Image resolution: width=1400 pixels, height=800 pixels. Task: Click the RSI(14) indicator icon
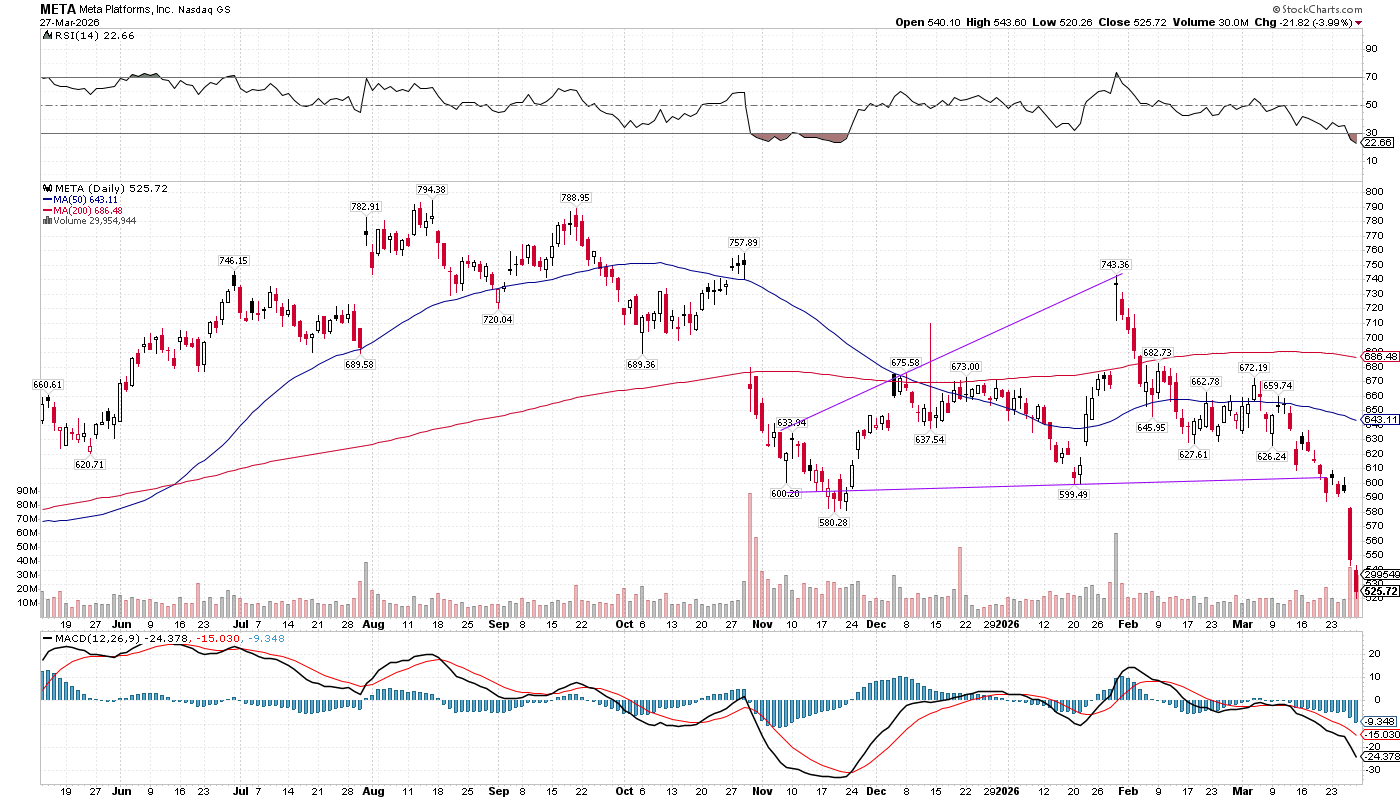click(46, 36)
